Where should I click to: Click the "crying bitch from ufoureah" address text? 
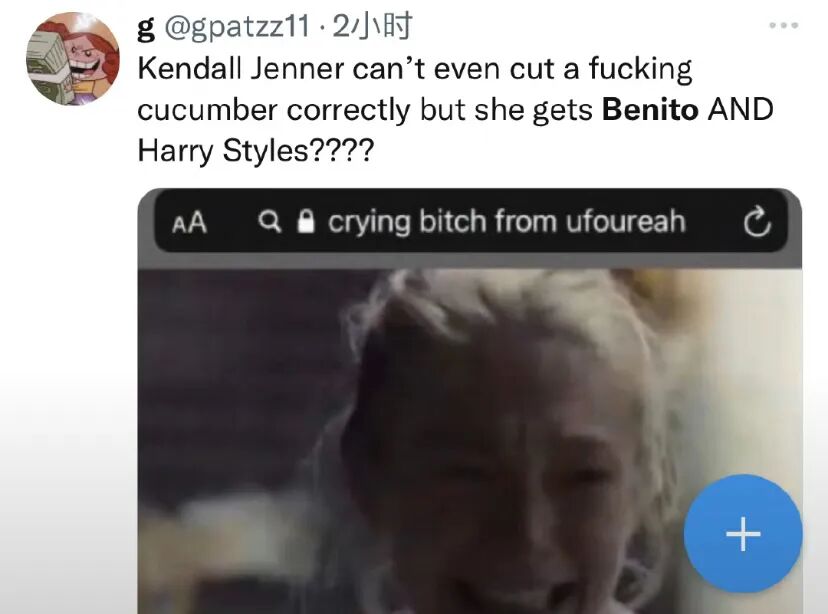pyautogui.click(x=506, y=221)
